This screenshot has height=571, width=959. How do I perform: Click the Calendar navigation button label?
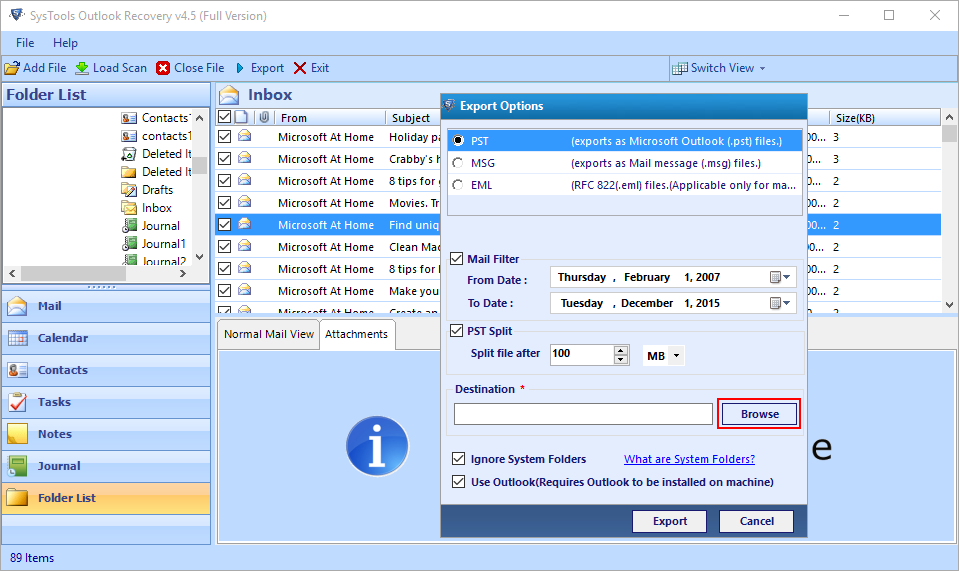pyautogui.click(x=63, y=338)
